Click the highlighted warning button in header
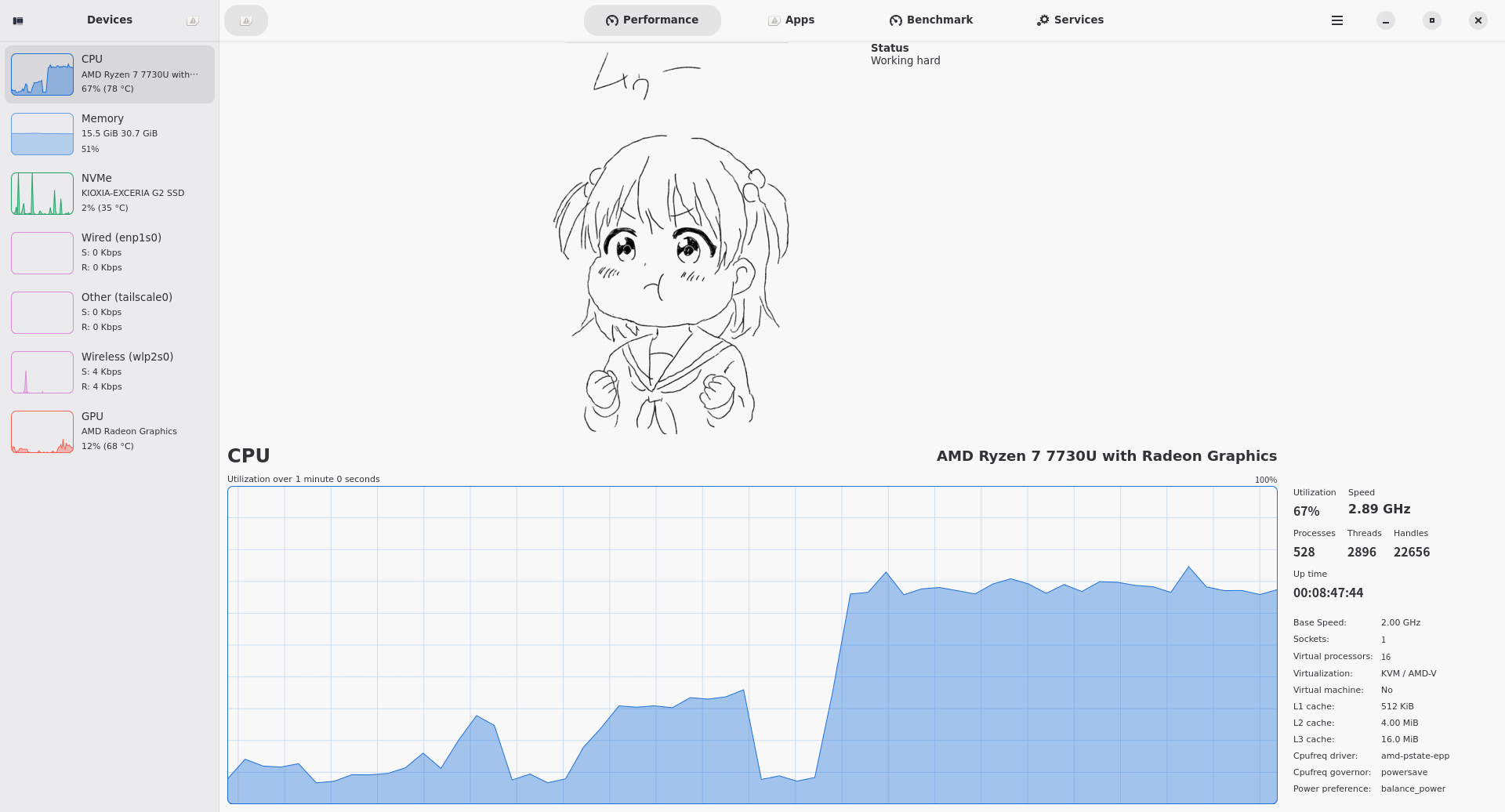This screenshot has width=1505, height=812. click(245, 20)
